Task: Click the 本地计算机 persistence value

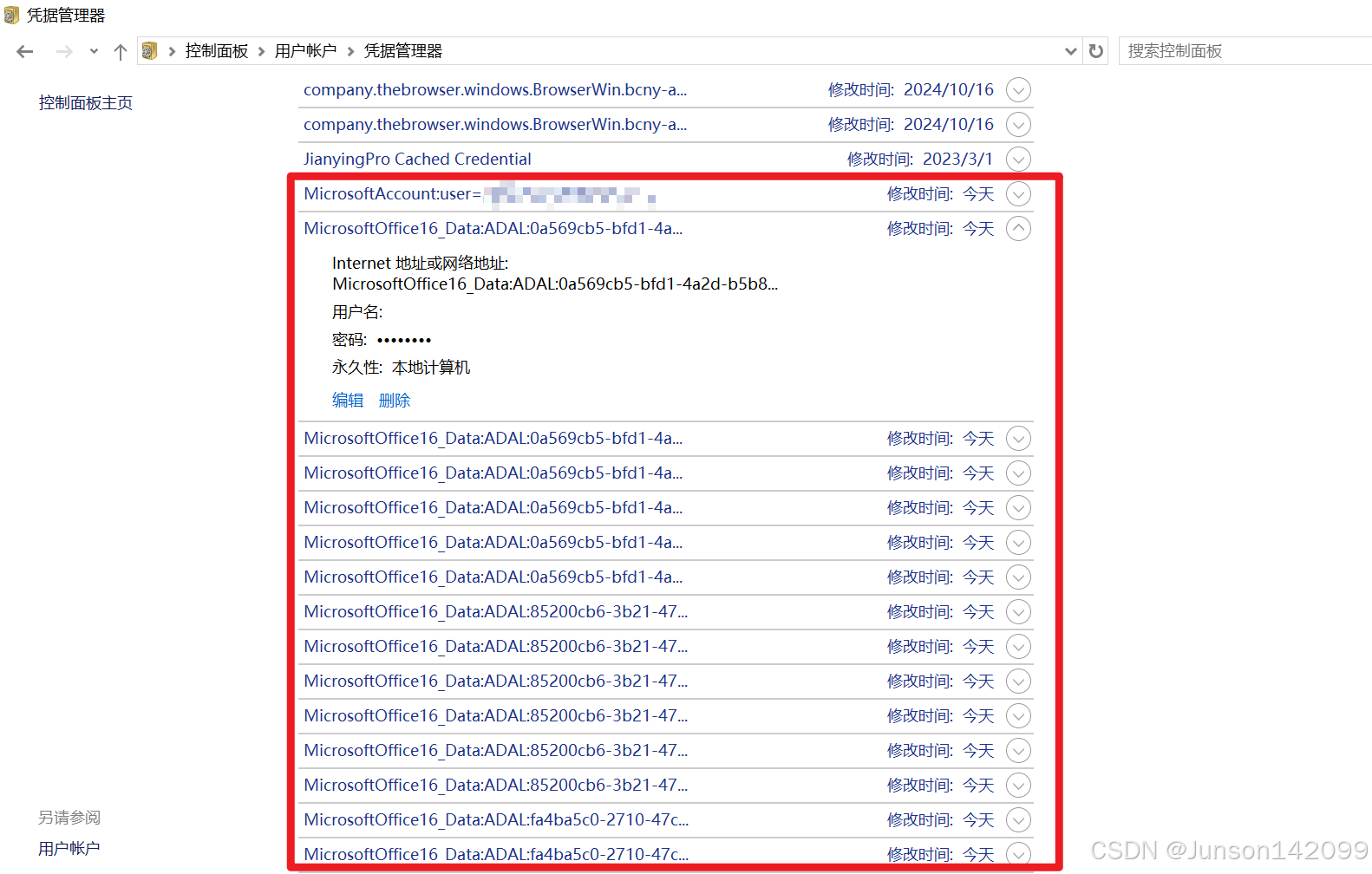Action: [x=431, y=368]
